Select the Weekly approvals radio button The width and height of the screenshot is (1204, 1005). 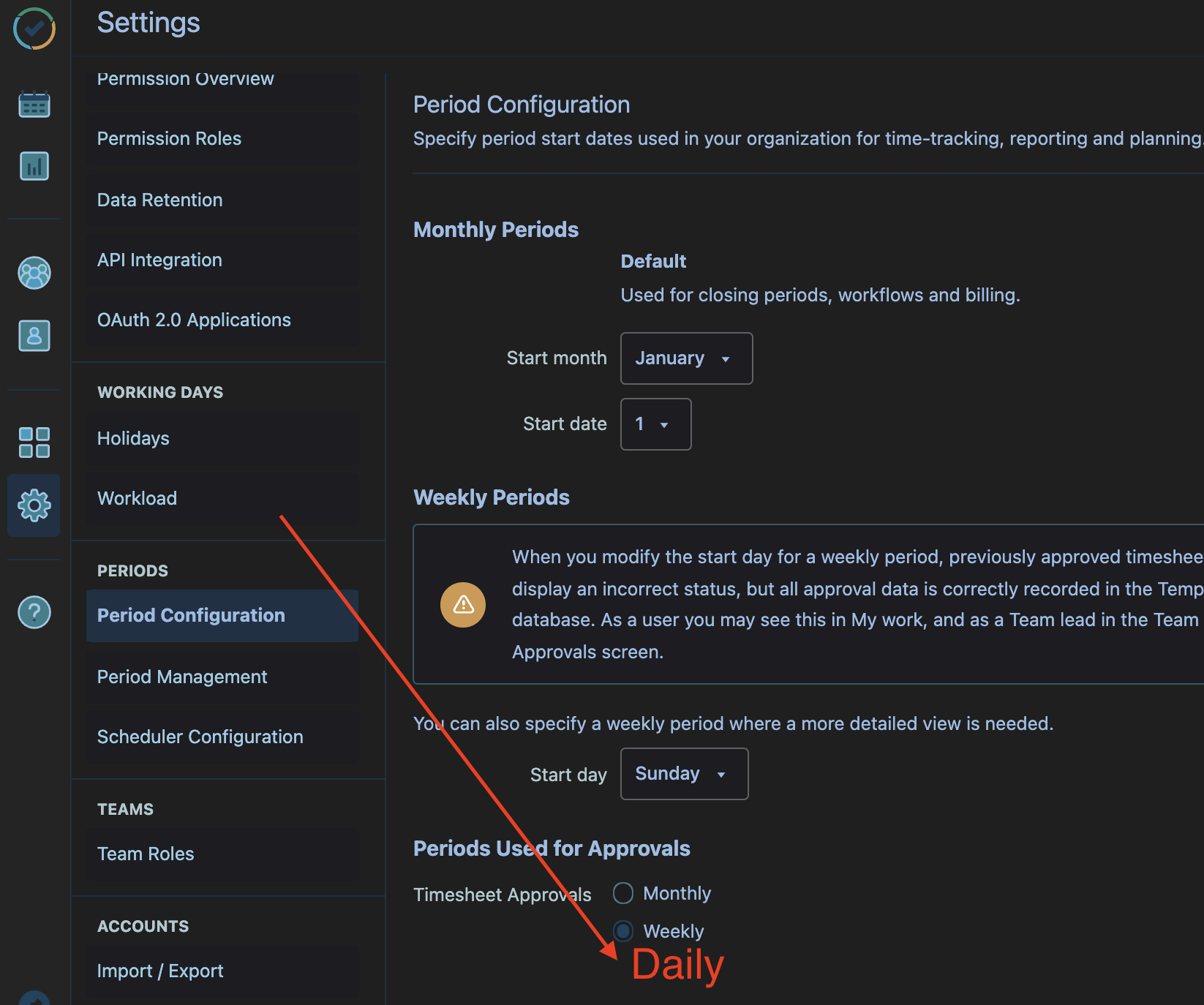tap(623, 931)
